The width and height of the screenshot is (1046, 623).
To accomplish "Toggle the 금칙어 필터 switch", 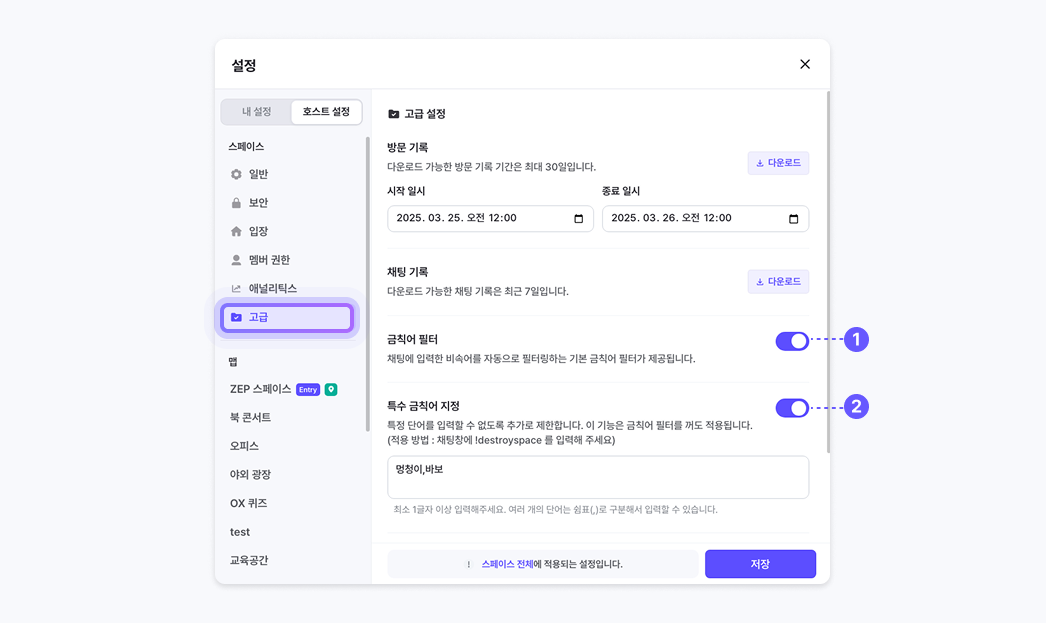I will click(x=792, y=341).
